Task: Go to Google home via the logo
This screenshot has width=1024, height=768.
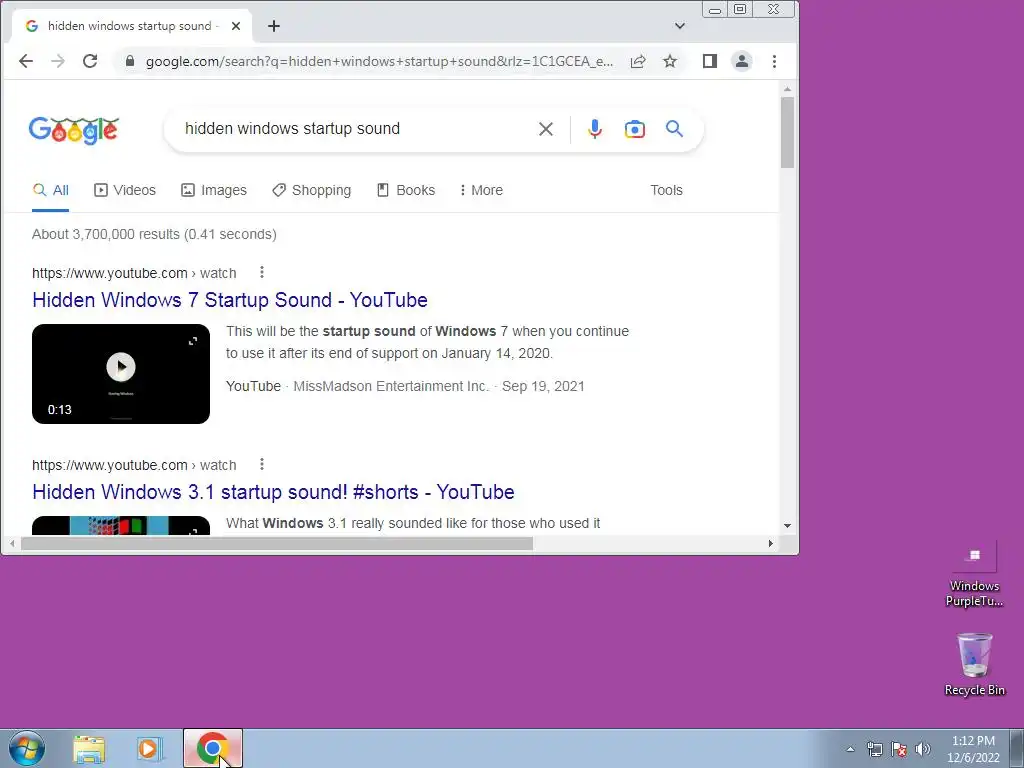Action: (74, 130)
